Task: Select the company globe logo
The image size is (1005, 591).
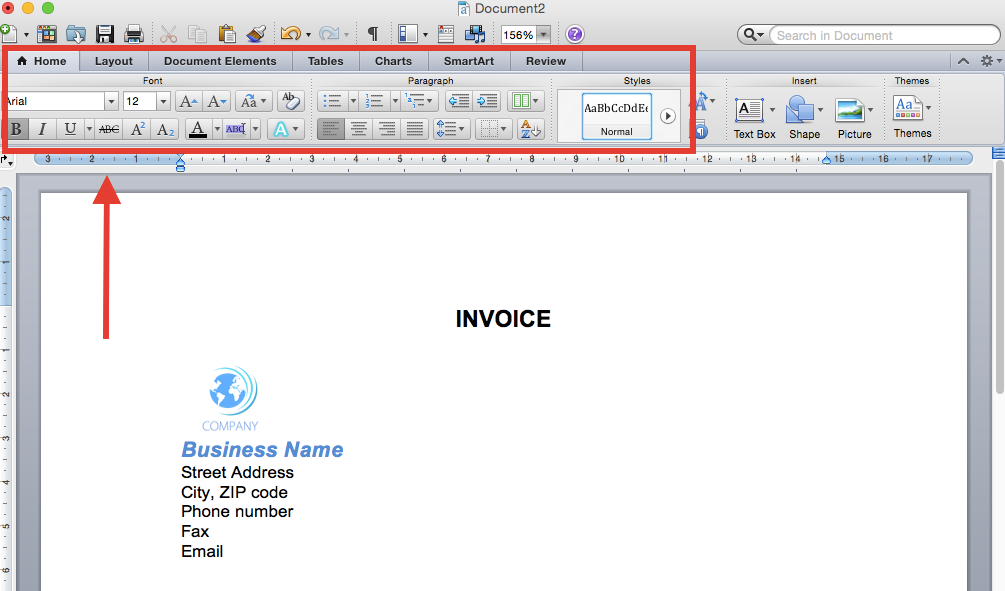Action: pos(231,398)
